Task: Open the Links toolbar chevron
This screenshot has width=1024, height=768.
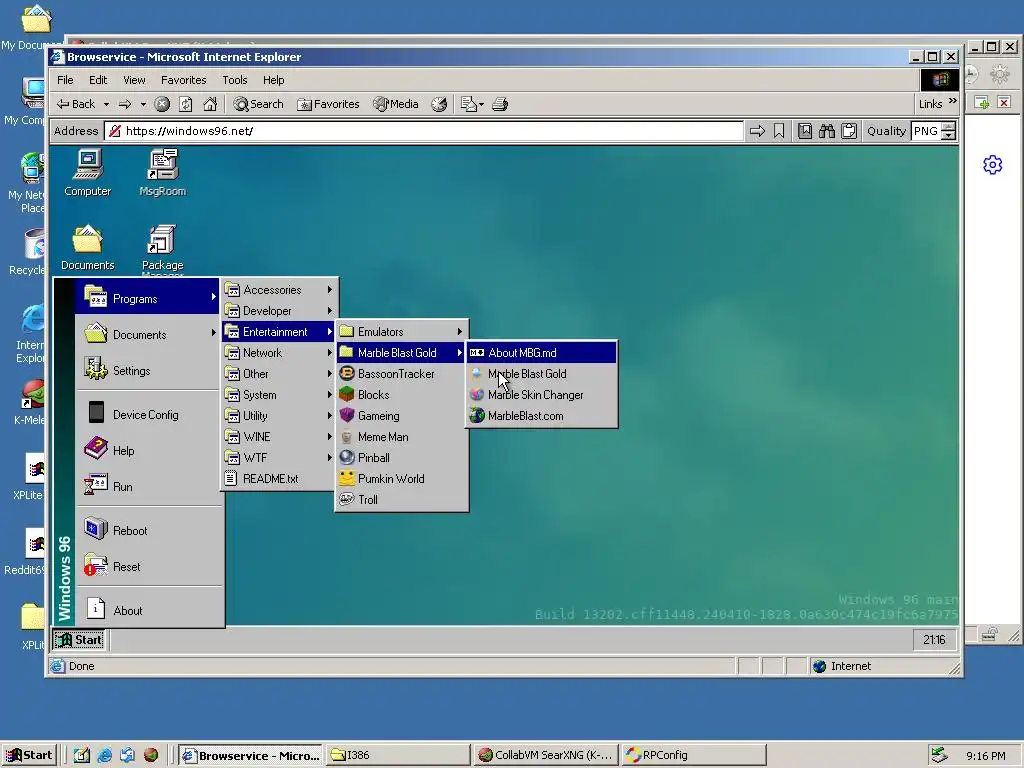Action: click(953, 101)
